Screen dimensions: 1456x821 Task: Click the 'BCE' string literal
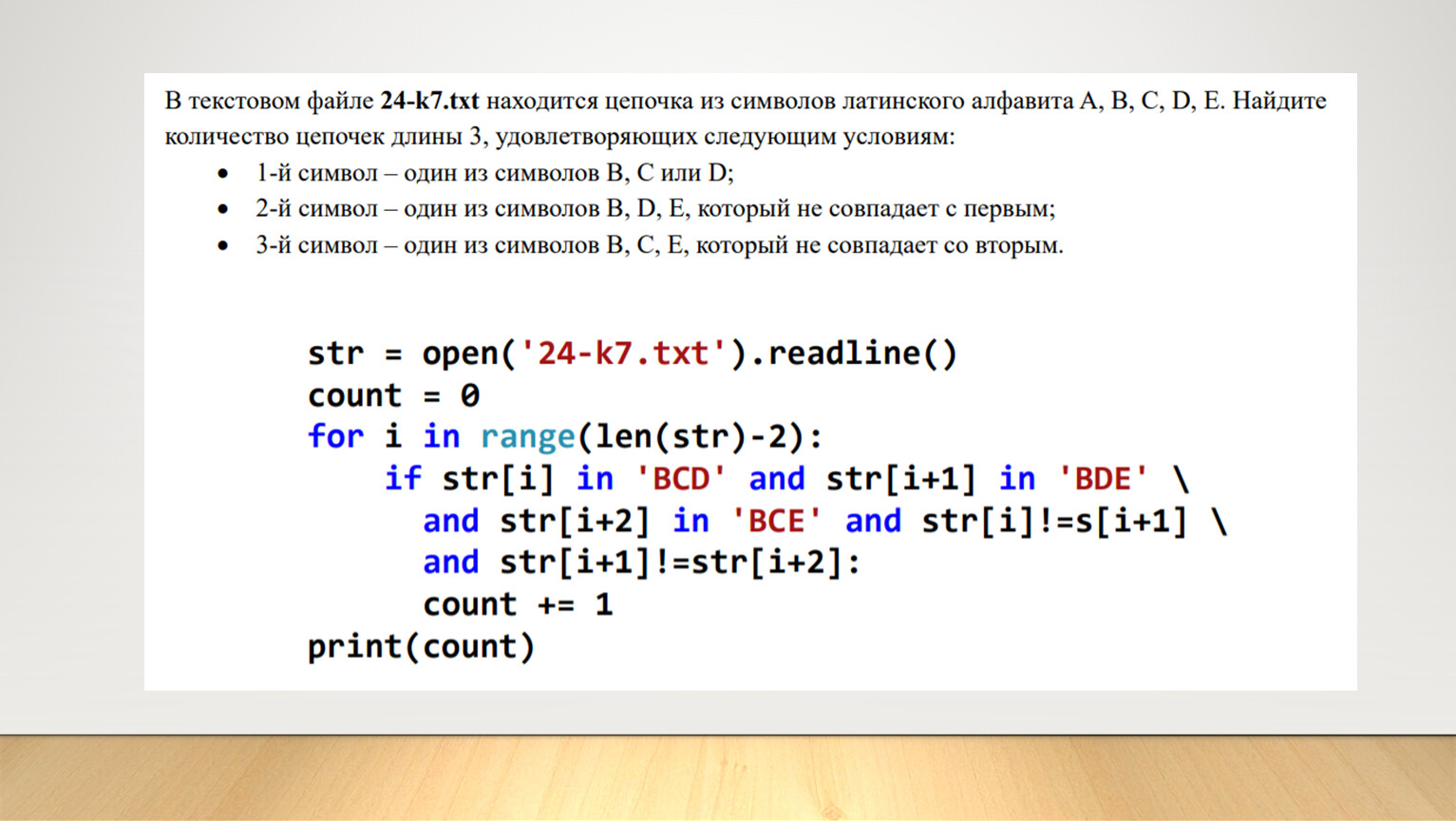click(x=776, y=521)
